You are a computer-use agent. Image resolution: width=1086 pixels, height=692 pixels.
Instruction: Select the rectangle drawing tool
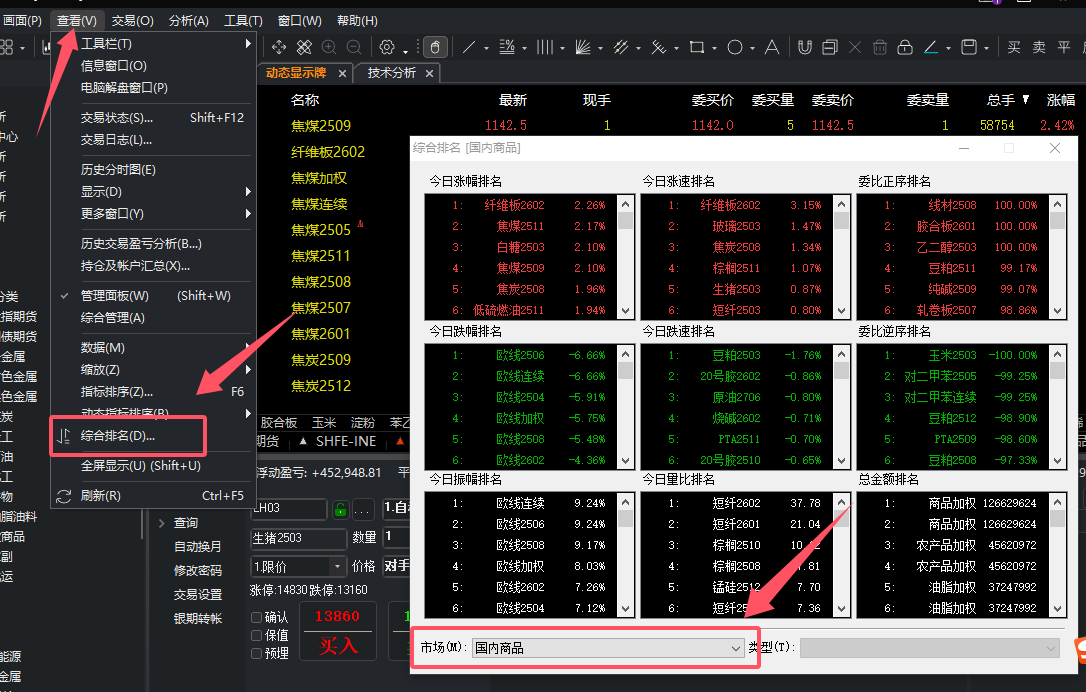(x=697, y=47)
